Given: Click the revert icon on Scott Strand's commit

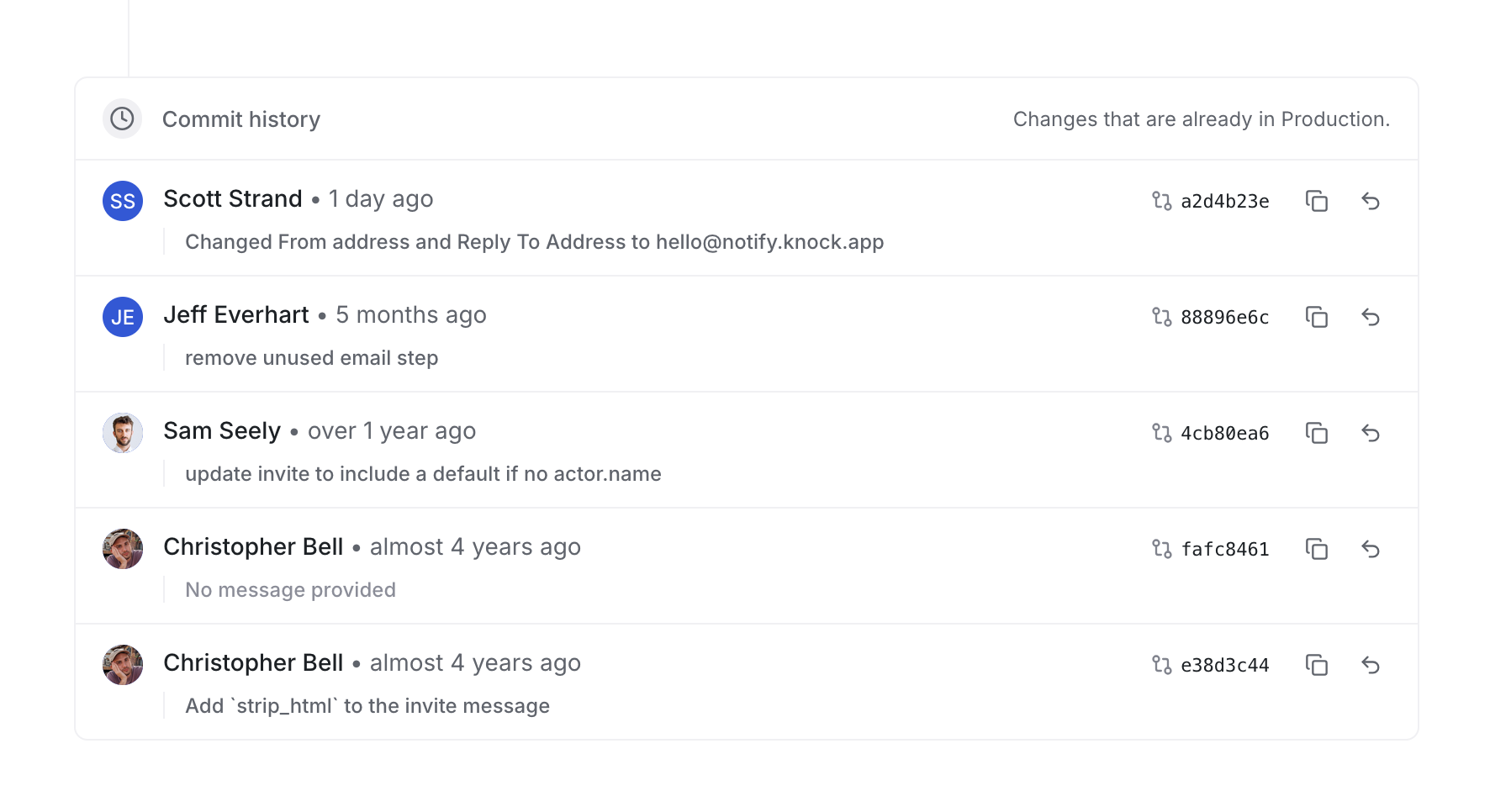Looking at the screenshot, I should (1371, 201).
